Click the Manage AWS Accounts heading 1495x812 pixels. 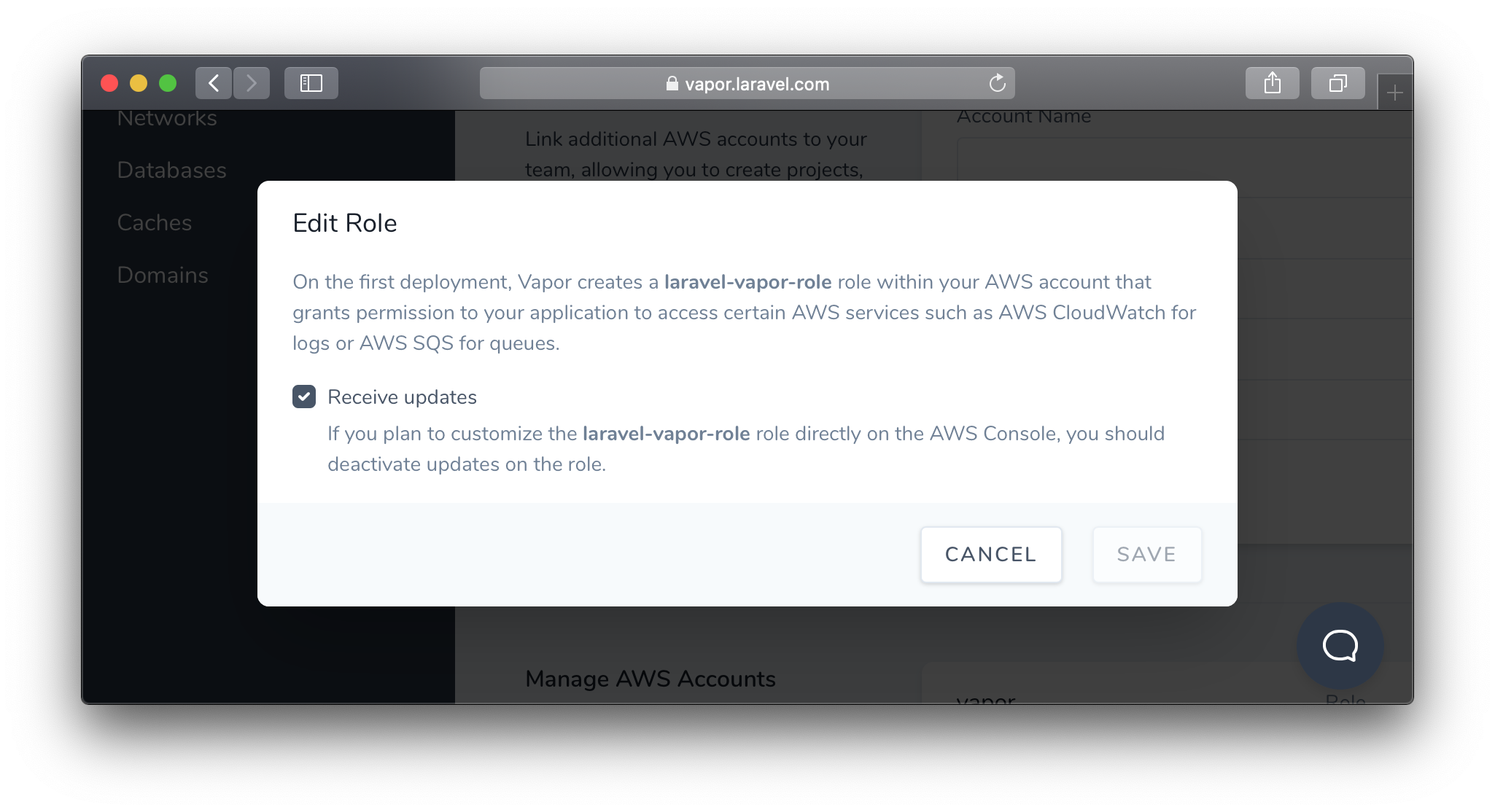[x=651, y=679]
